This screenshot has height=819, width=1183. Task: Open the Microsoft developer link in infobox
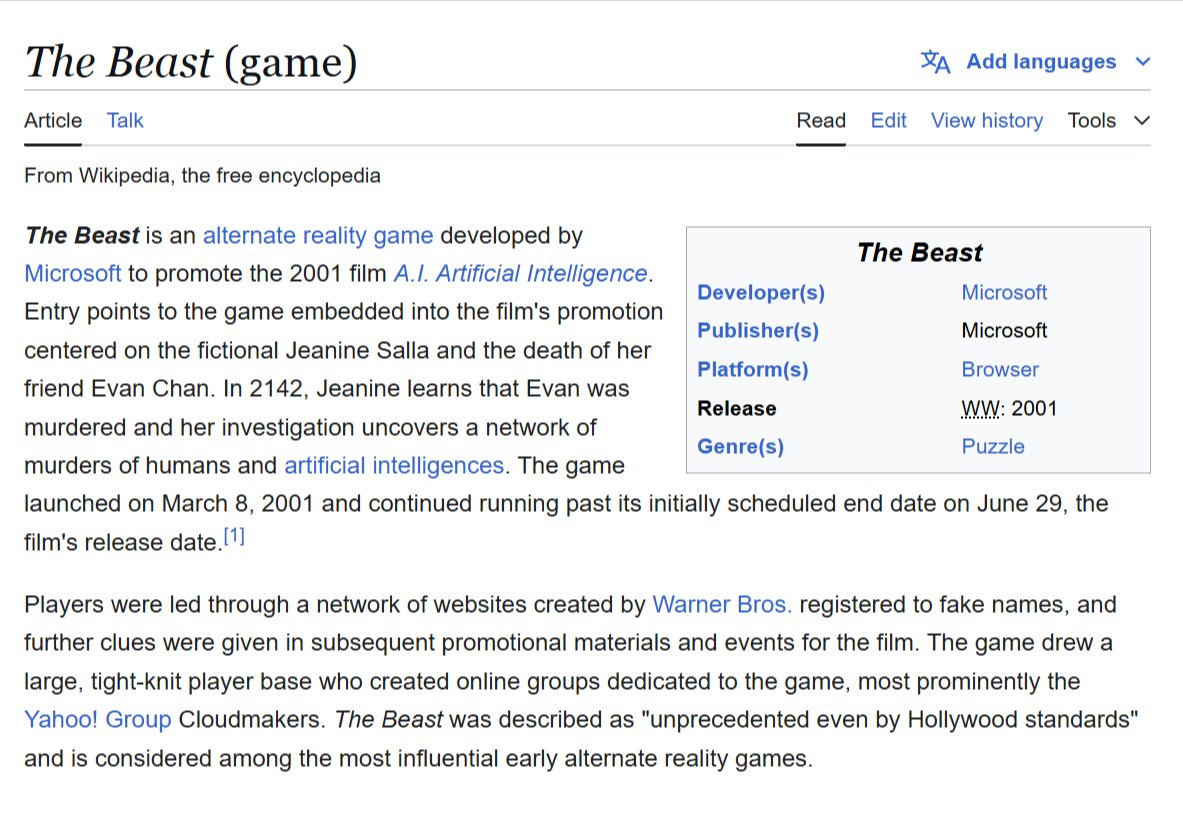(1004, 293)
